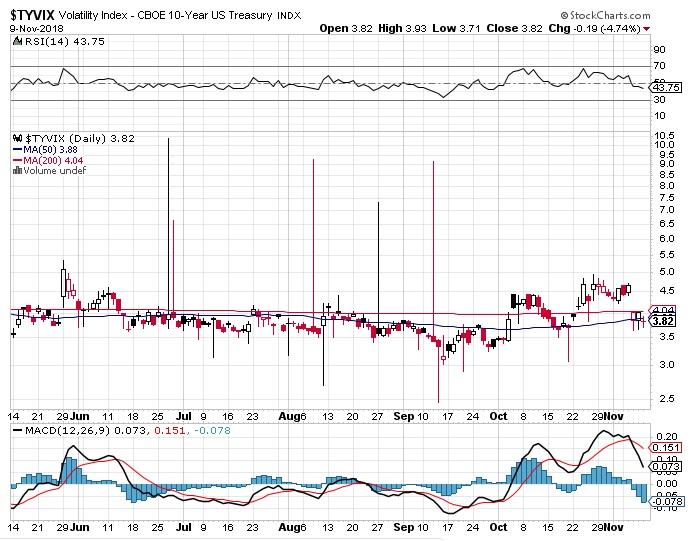Click the RSI(14) 43.75 legend label
This screenshot has height=541, width=692.
[x=65, y=41]
